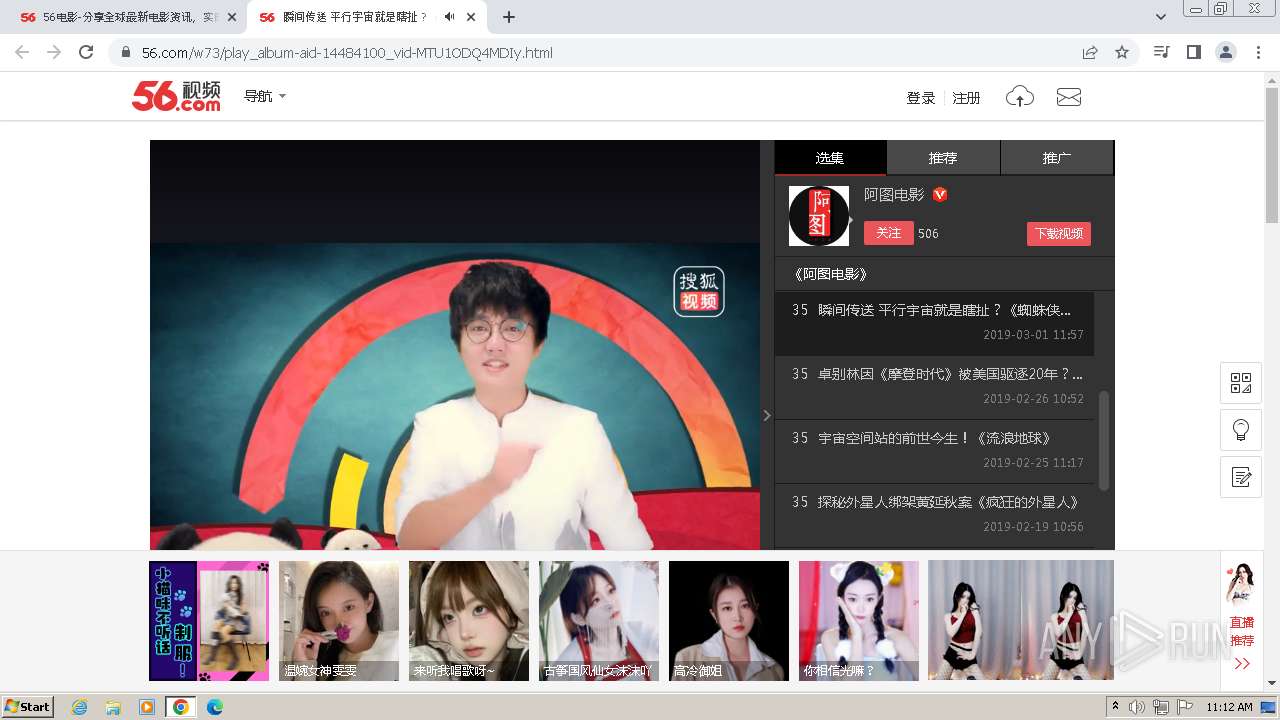Open a new browser tab
Image resolution: width=1280 pixels, height=720 pixels.
point(509,17)
